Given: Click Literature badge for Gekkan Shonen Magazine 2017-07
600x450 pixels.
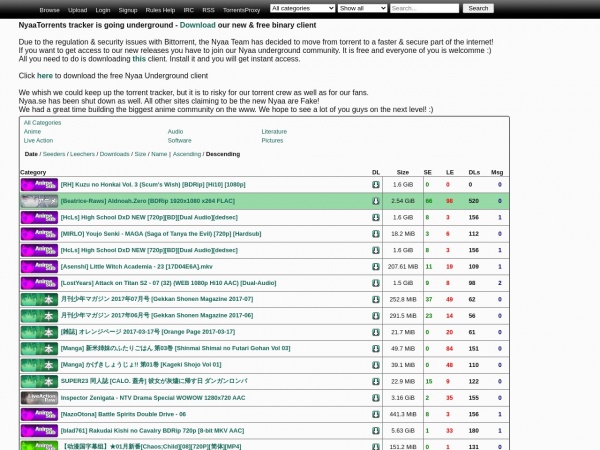Looking at the screenshot, I should (39, 300).
